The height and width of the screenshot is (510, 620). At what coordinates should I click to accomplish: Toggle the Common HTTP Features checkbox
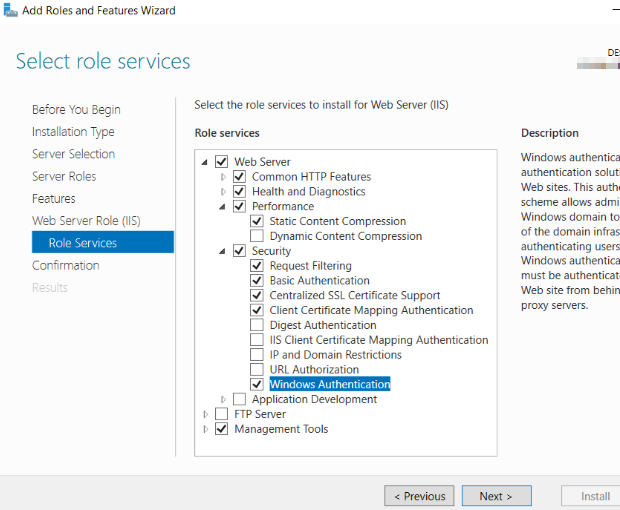239,177
